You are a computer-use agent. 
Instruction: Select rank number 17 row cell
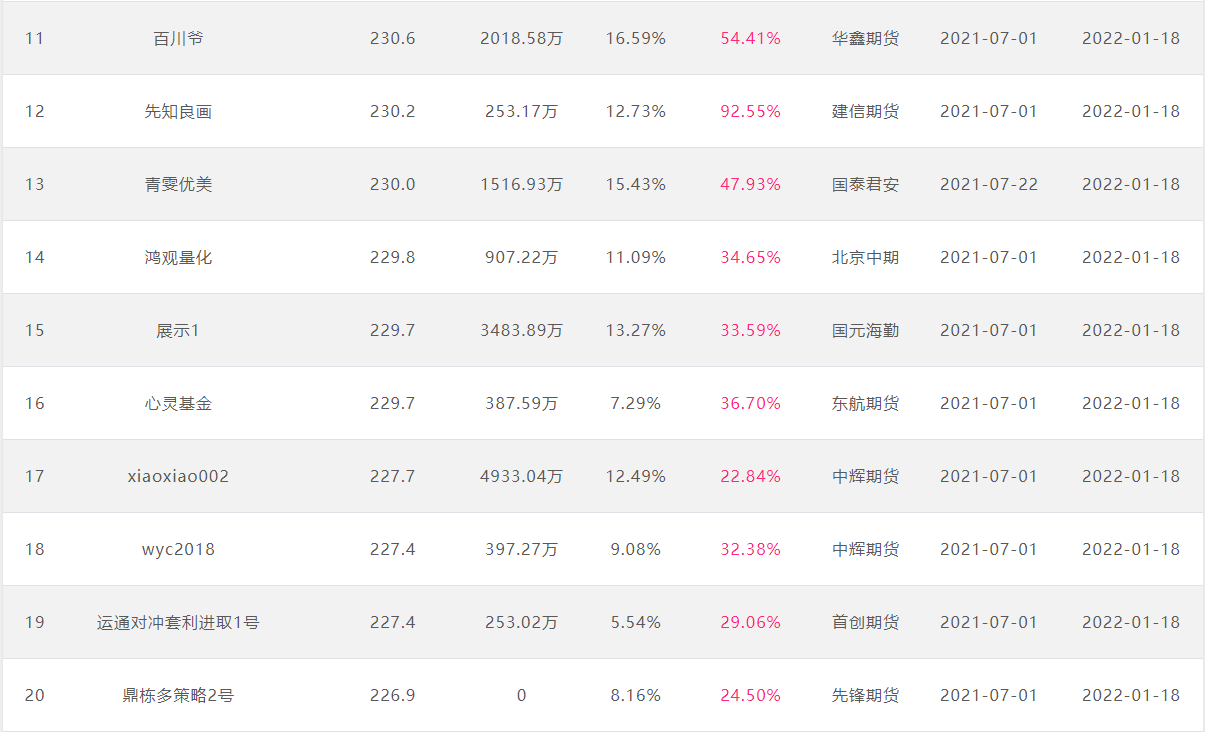[x=35, y=477]
